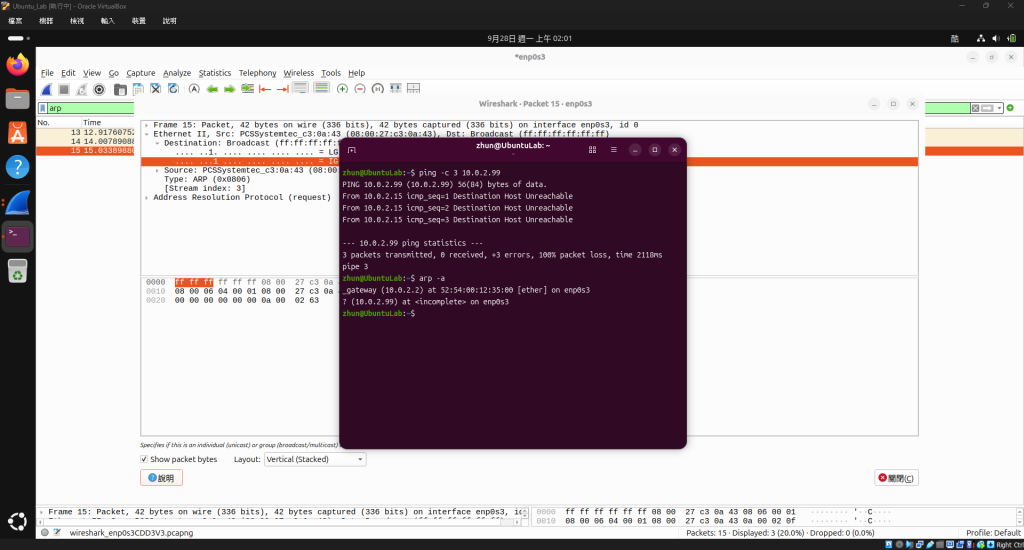Viewport: 1024px width, 550px height.
Task: Apply display filter arrow button
Action: (987, 108)
